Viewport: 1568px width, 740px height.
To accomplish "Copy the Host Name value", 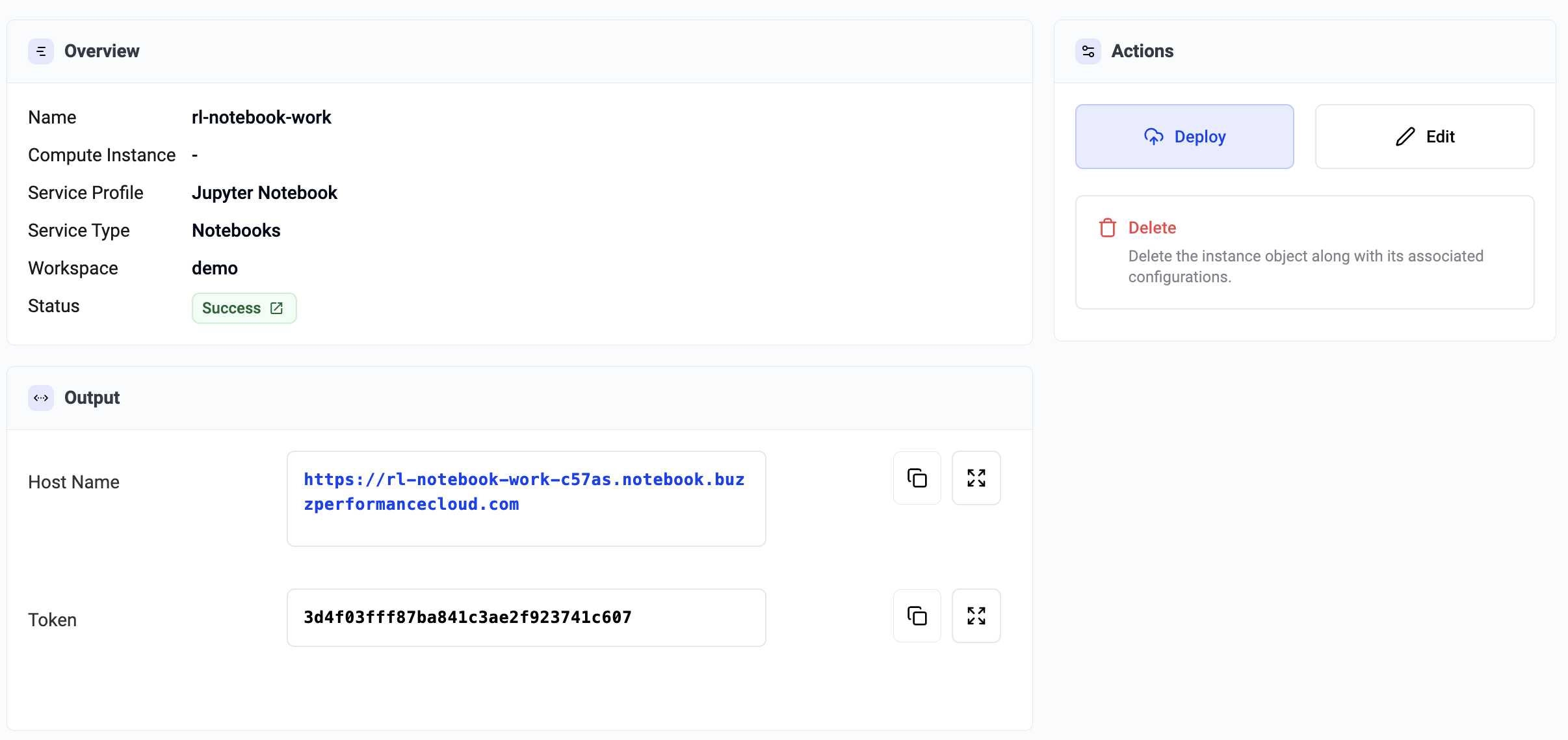I will (x=917, y=478).
